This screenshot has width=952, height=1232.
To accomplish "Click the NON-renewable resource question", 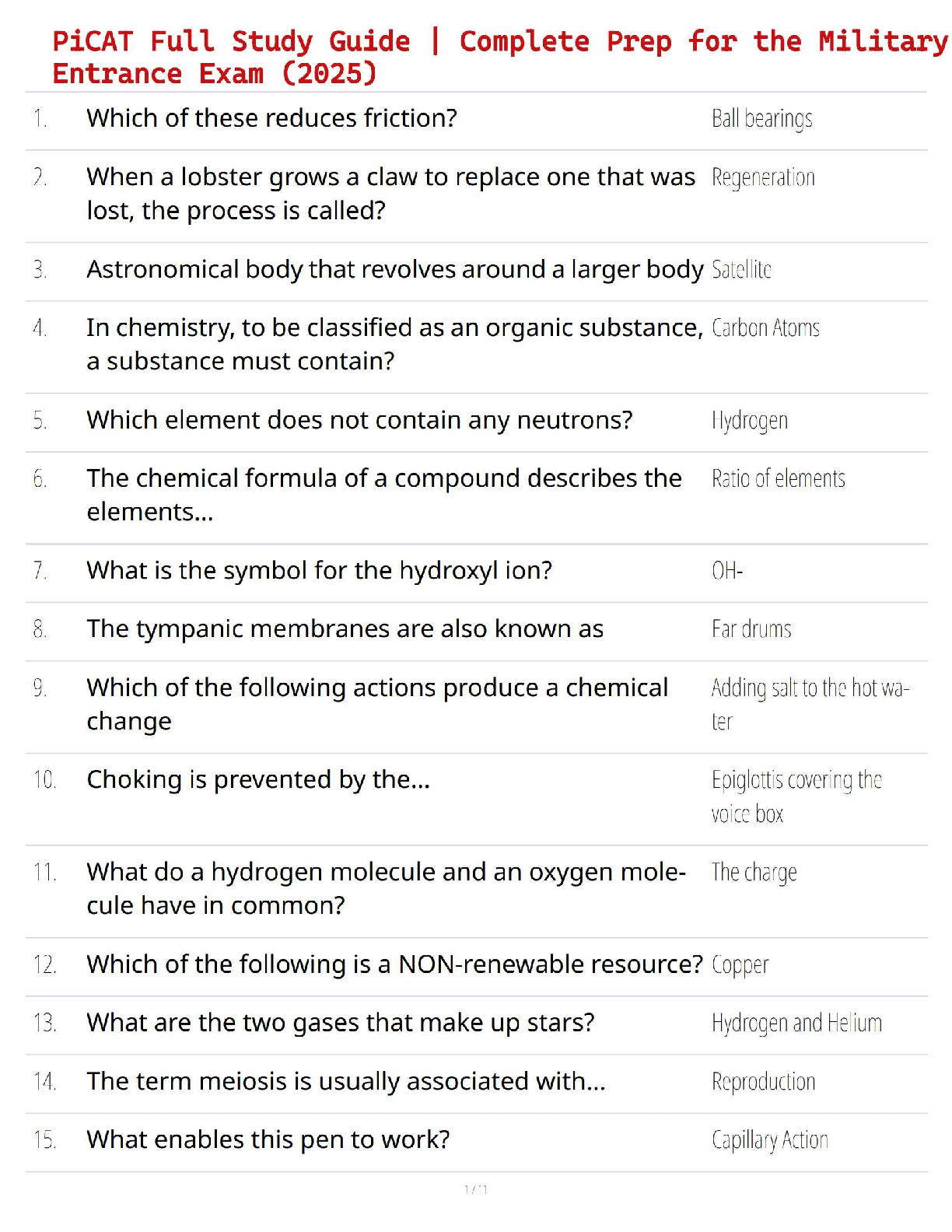I will pyautogui.click(x=394, y=964).
